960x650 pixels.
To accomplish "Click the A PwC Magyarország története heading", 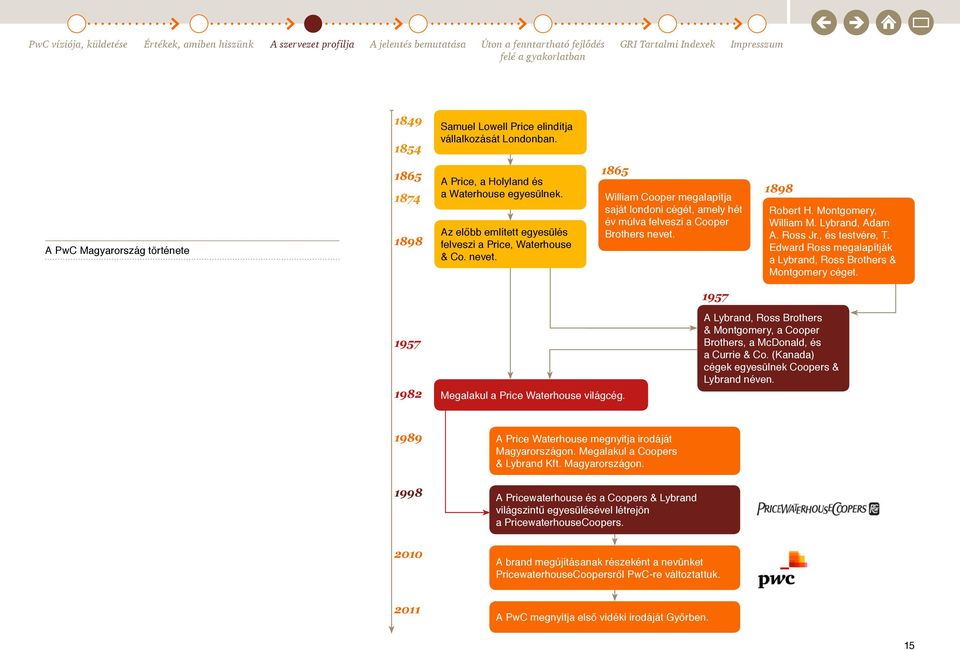I will [117, 250].
